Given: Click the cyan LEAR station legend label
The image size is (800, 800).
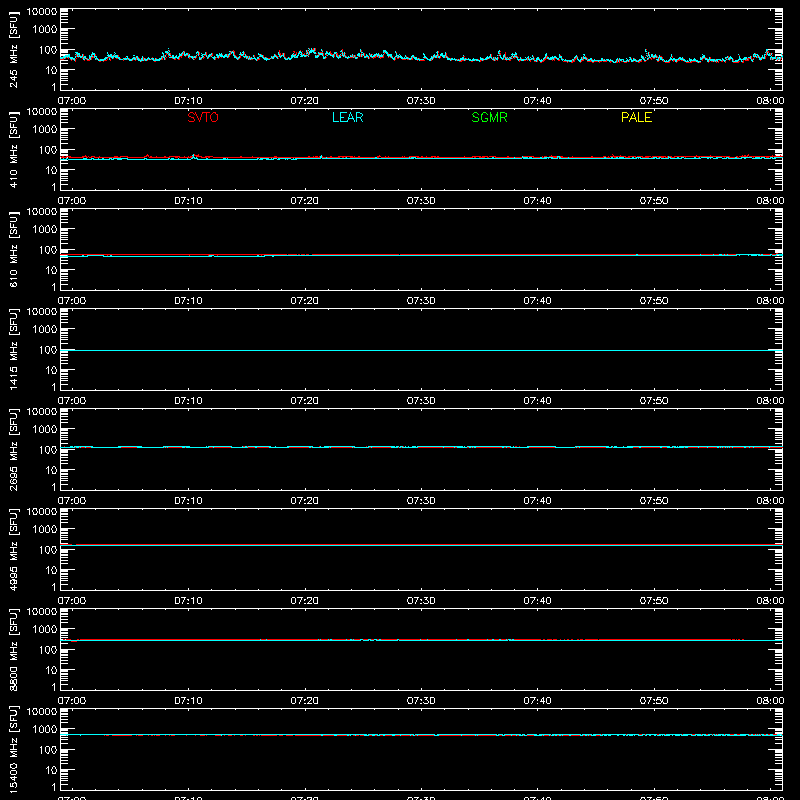Looking at the screenshot, I should pos(347,117).
